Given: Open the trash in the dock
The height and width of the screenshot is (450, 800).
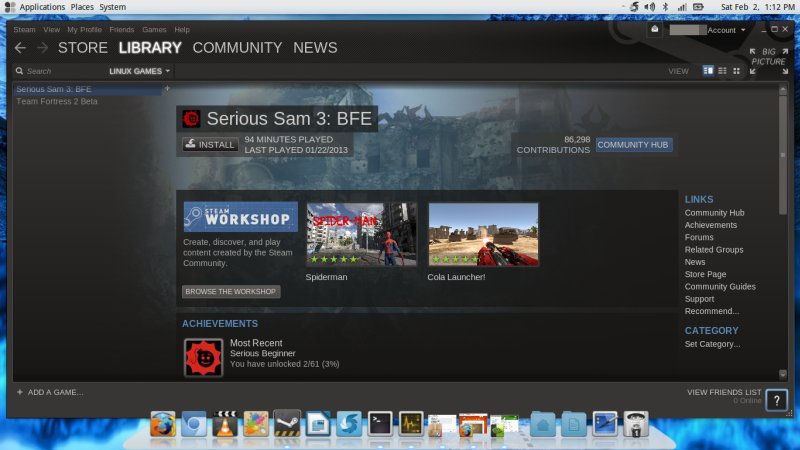Looking at the screenshot, I should [636, 424].
